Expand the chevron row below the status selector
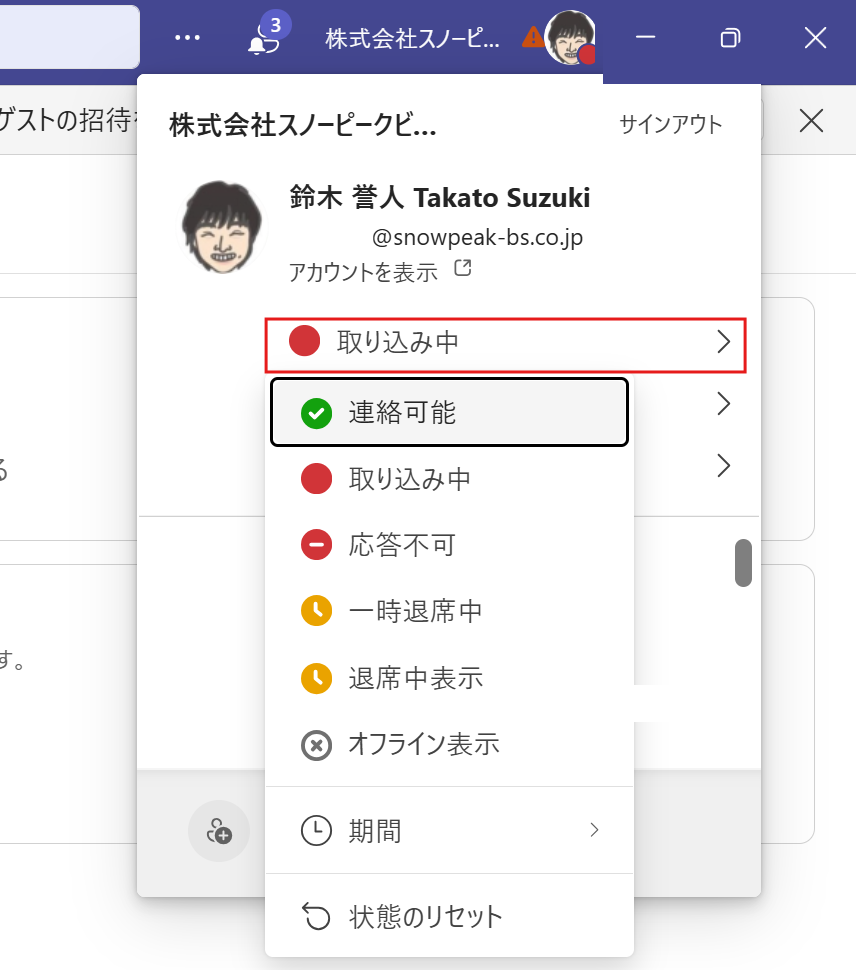 click(724, 404)
